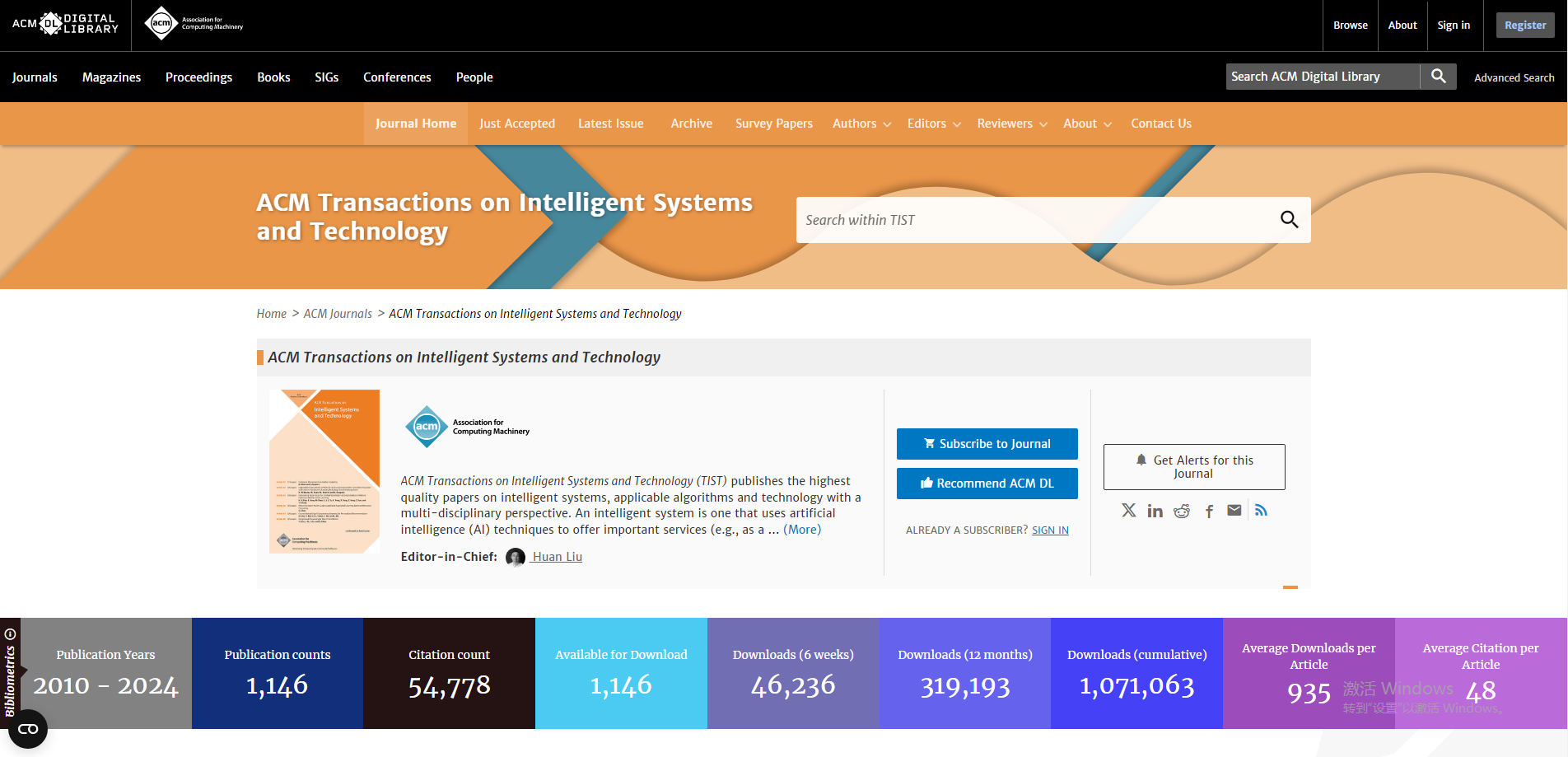
Task: Click the Browse link in header
Action: [1351, 26]
